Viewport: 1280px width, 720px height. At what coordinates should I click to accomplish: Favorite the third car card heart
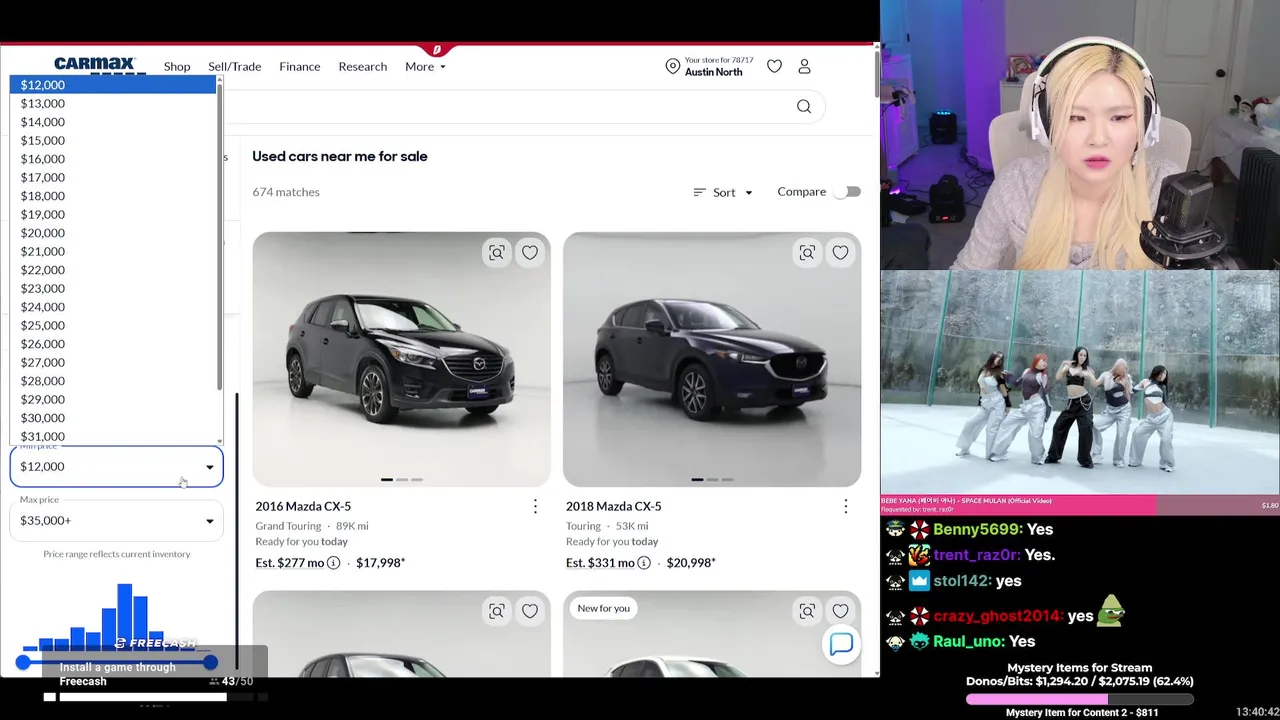[530, 611]
